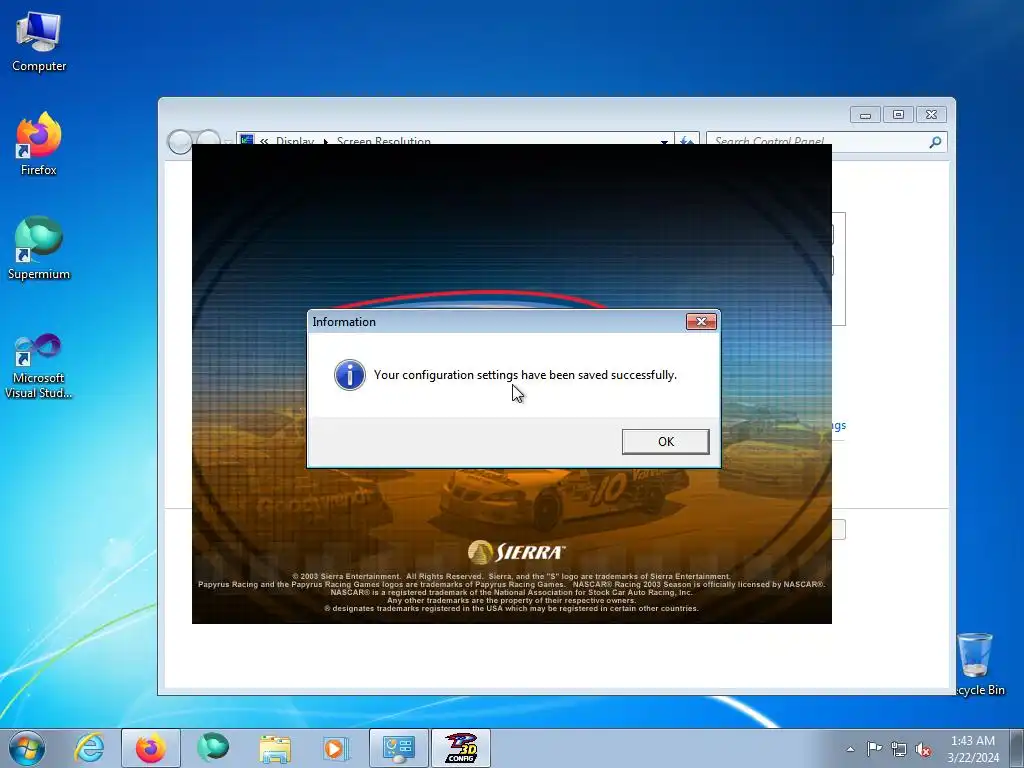
Task: Maximize the Screen Resolution window
Action: 898,115
